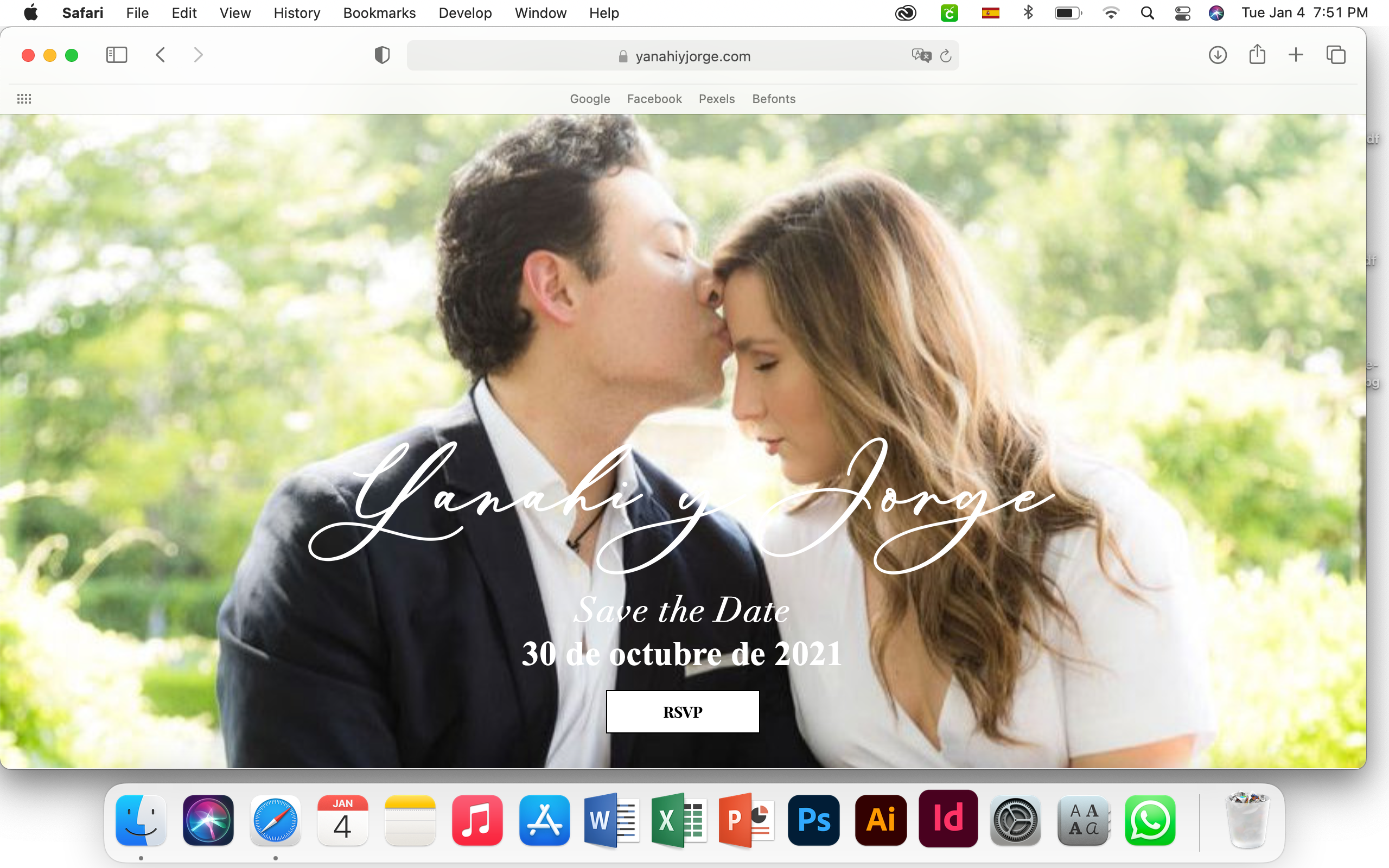1389x868 pixels.
Task: Show the tab overview
Action: coord(1336,55)
